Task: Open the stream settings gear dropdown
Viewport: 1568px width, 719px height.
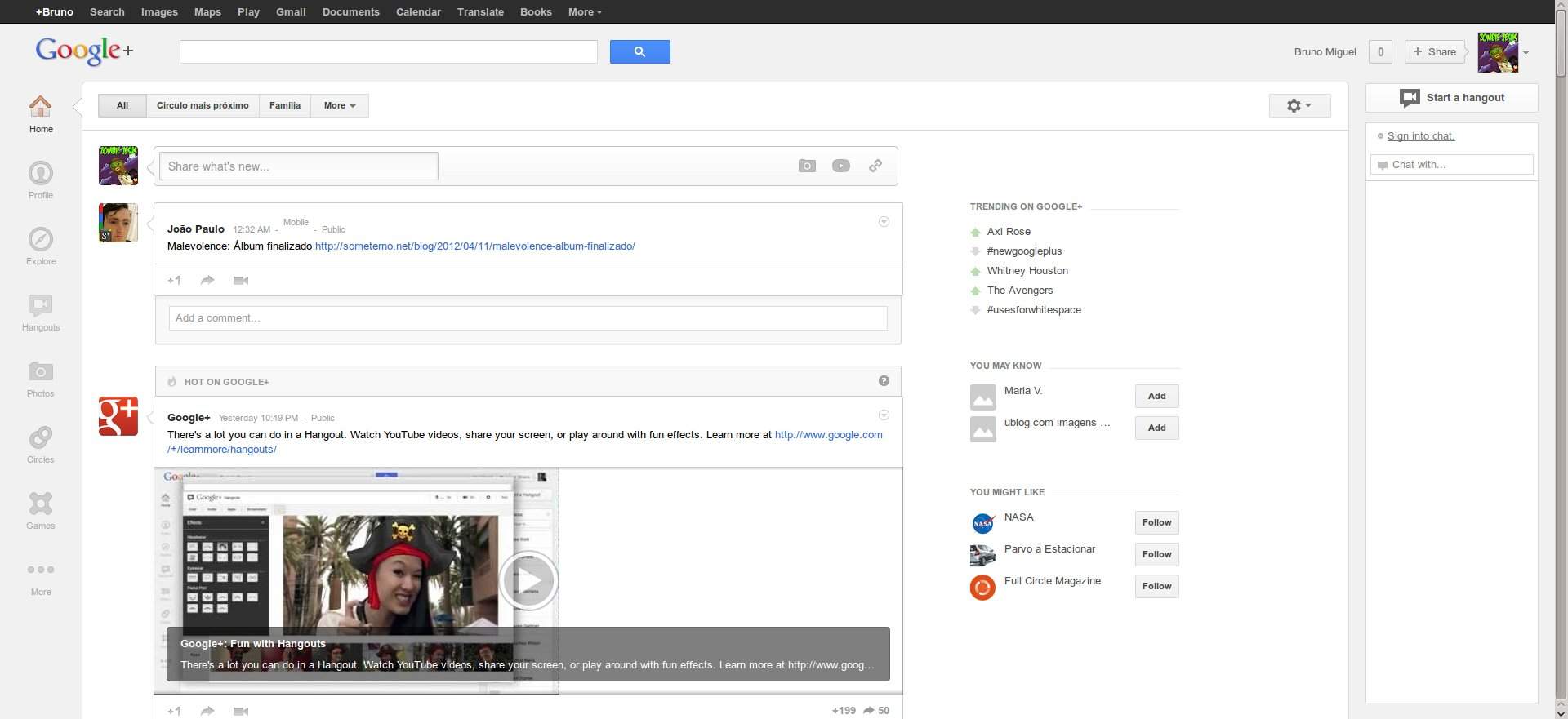Action: [x=1299, y=105]
